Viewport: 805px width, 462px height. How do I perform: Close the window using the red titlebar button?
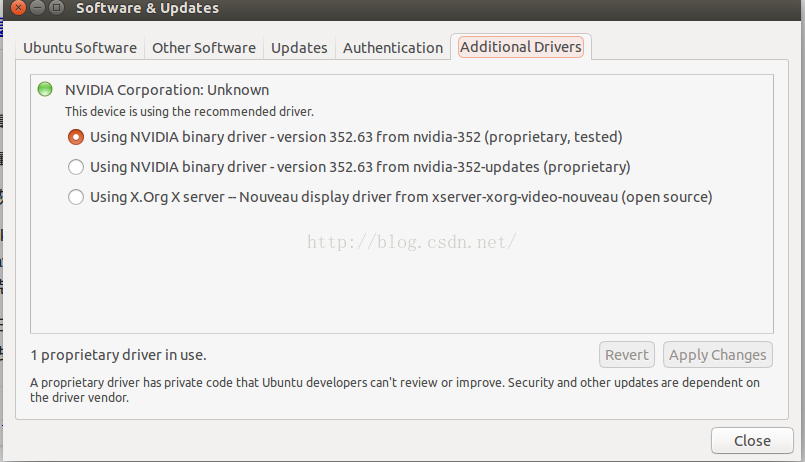click(18, 7)
